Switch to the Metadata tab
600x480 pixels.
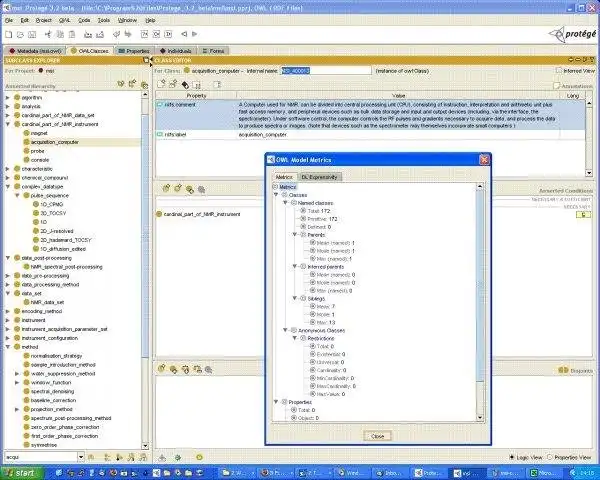(x=35, y=51)
